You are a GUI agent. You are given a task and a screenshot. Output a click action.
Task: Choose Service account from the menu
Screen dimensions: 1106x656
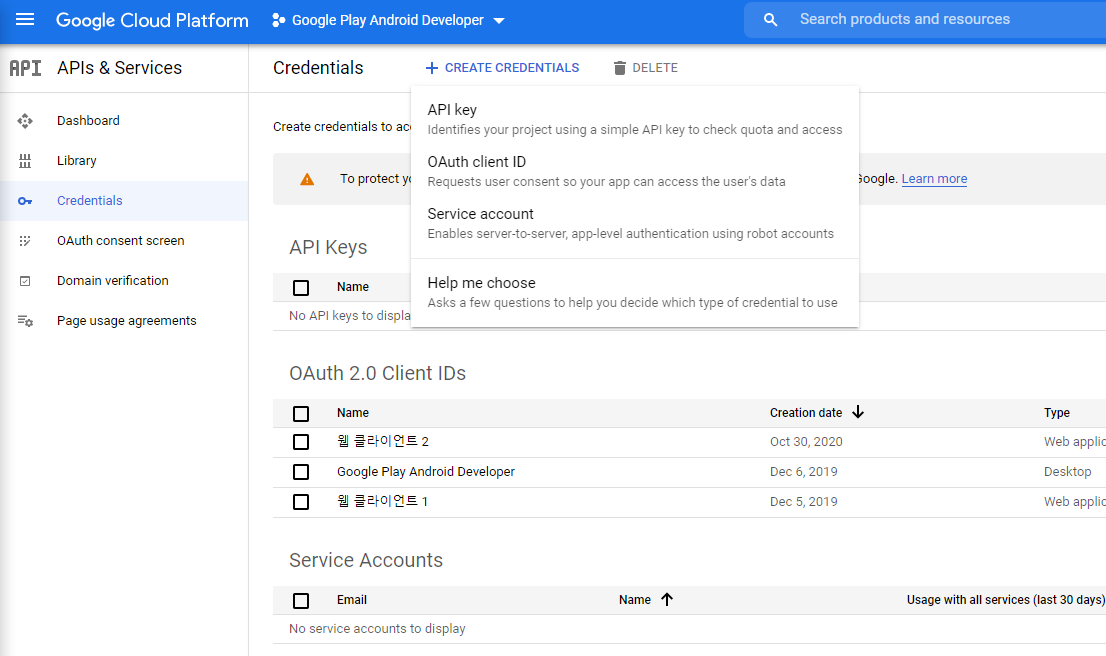click(635, 223)
